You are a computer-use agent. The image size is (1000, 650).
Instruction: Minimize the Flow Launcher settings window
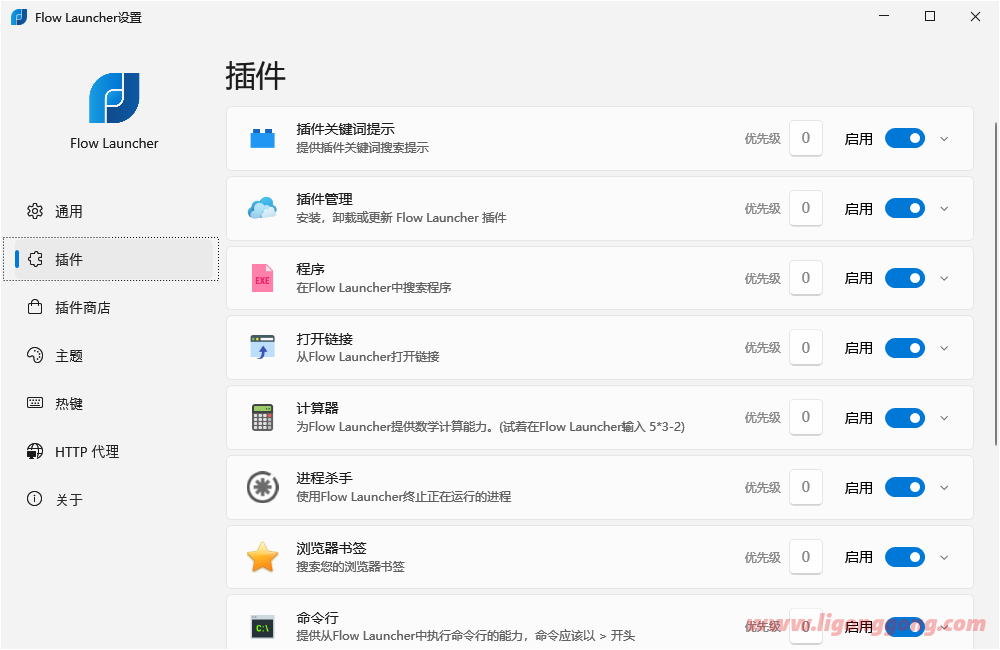(x=884, y=17)
